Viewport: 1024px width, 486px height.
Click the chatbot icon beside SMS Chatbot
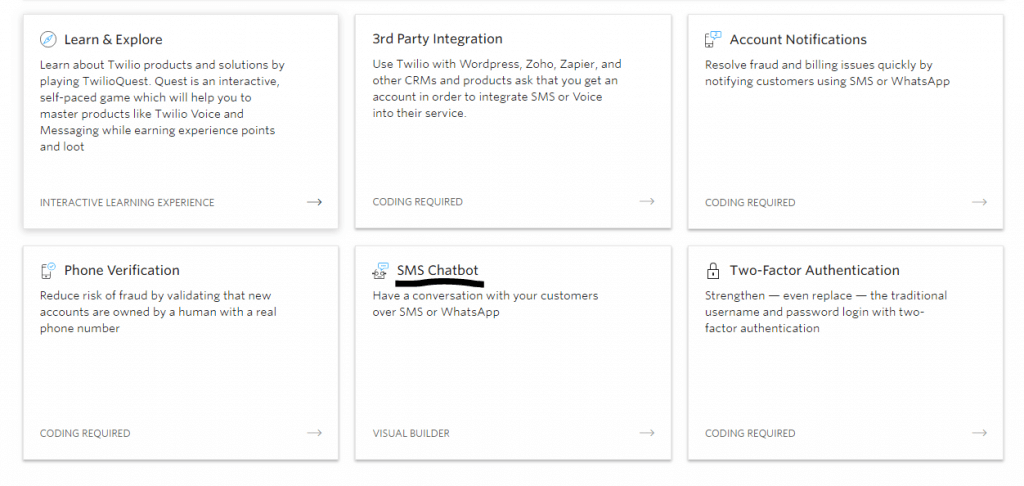[381, 270]
